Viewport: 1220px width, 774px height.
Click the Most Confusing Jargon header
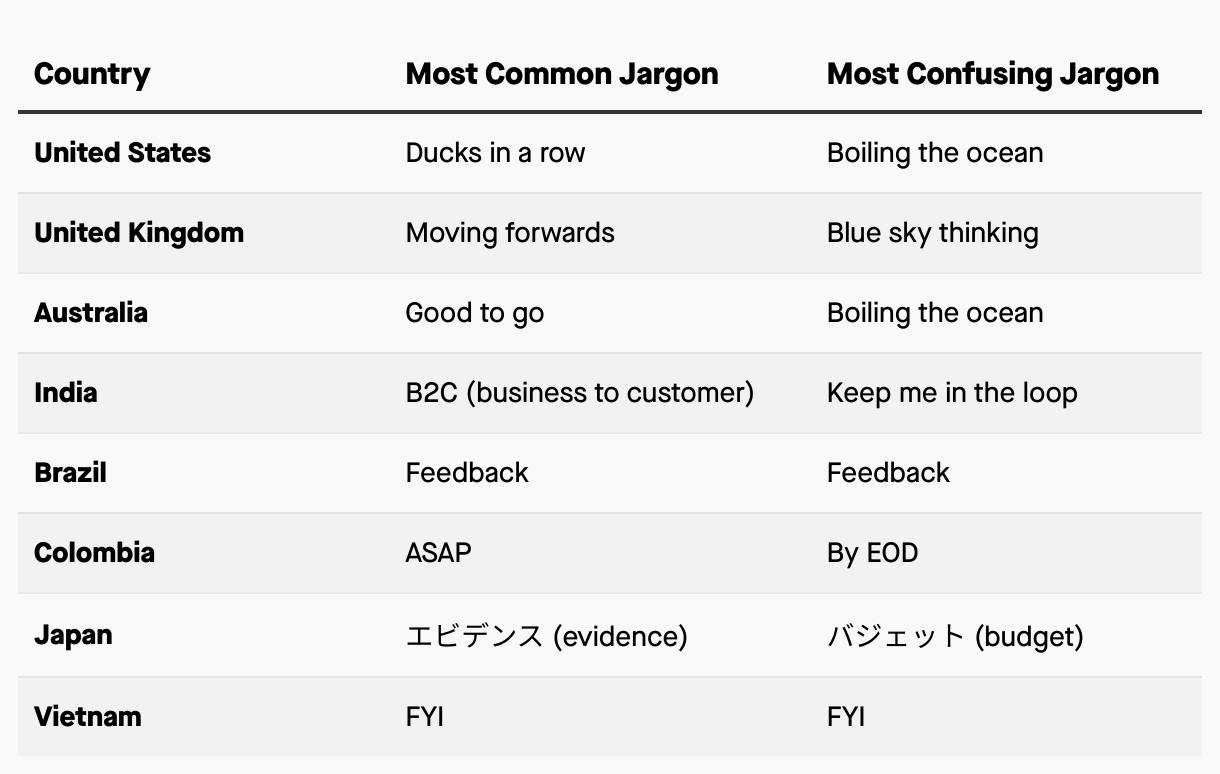pyautogui.click(x=993, y=74)
